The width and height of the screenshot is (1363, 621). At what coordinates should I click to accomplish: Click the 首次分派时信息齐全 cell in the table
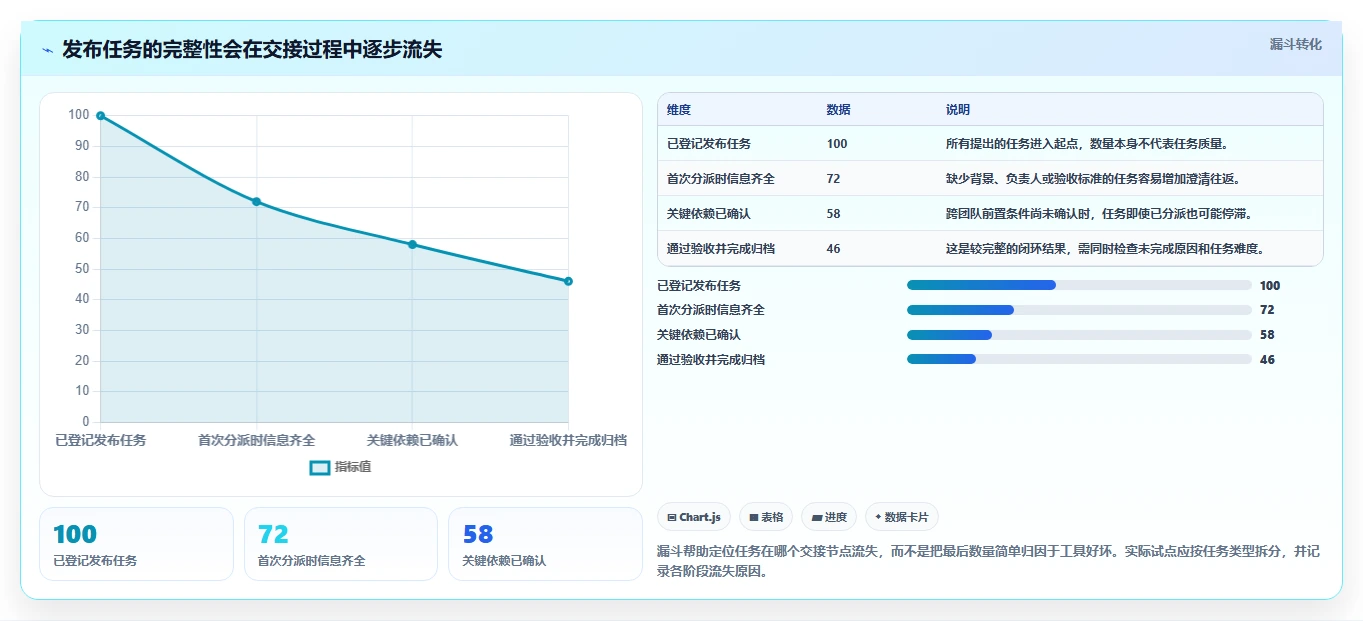click(x=721, y=179)
